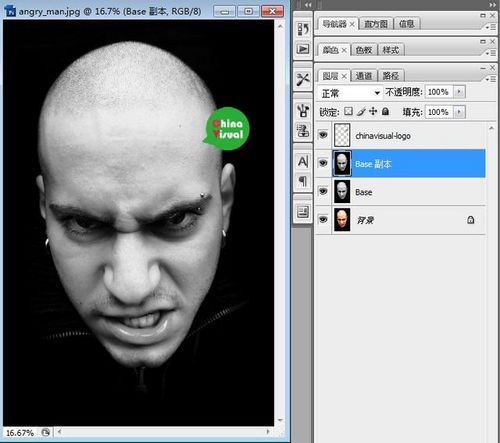
Task: Close the 颜色 tab with its x
Action: coord(344,50)
